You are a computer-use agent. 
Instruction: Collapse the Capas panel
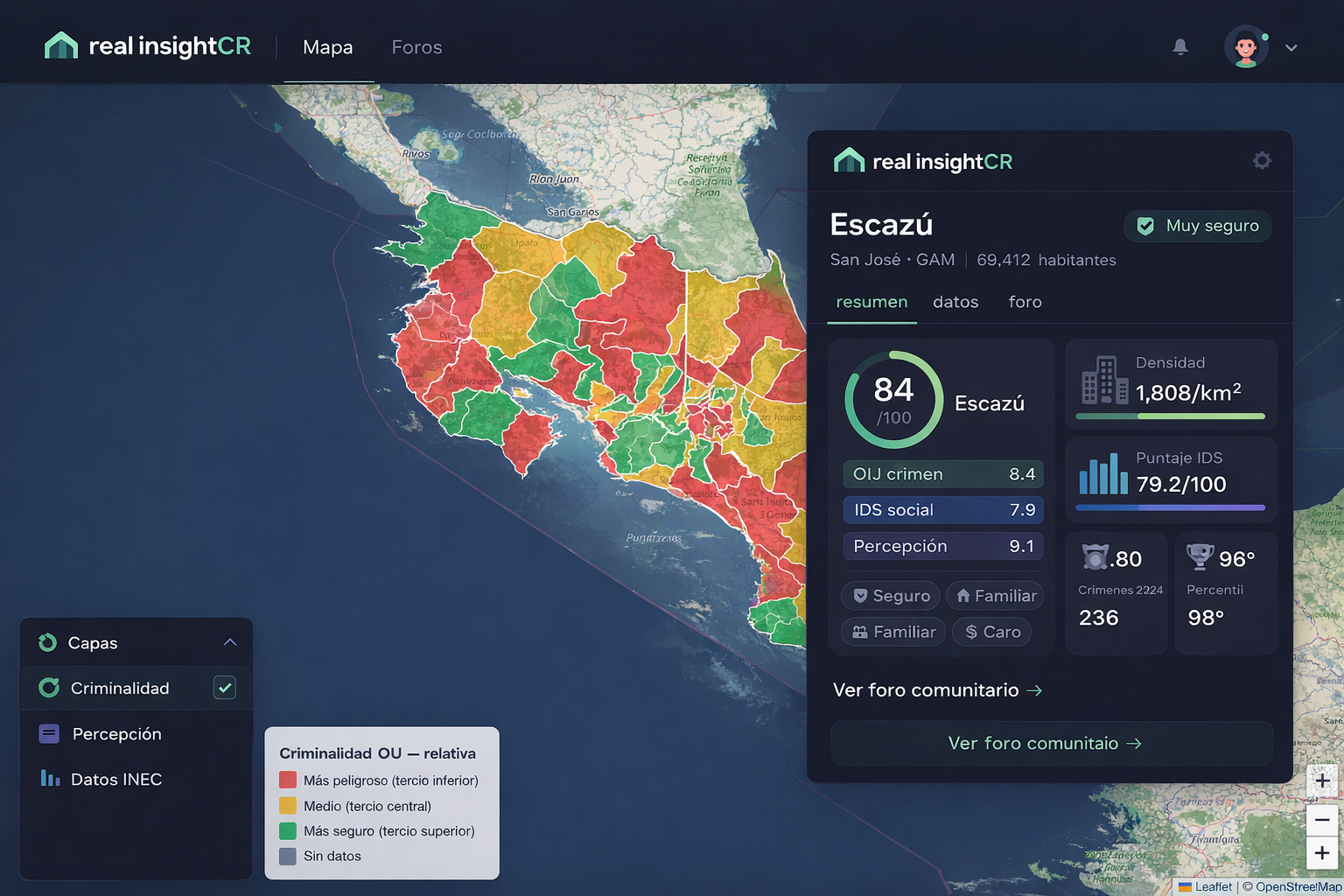point(229,641)
